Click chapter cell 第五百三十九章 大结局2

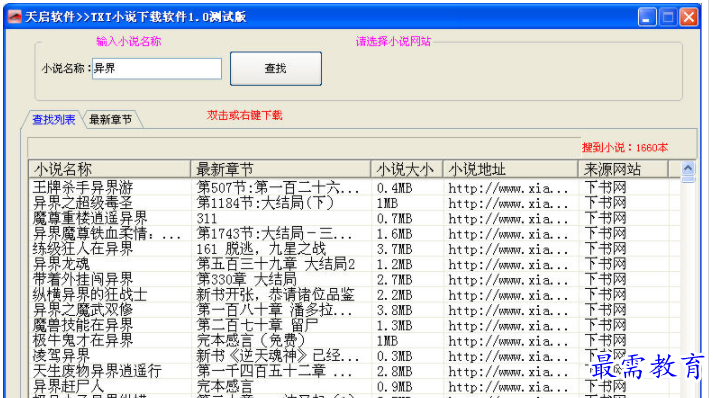point(276,264)
